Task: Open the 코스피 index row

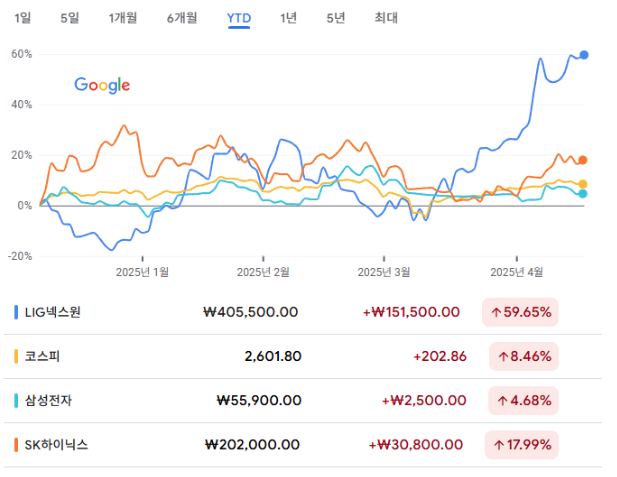Action: pos(303,357)
